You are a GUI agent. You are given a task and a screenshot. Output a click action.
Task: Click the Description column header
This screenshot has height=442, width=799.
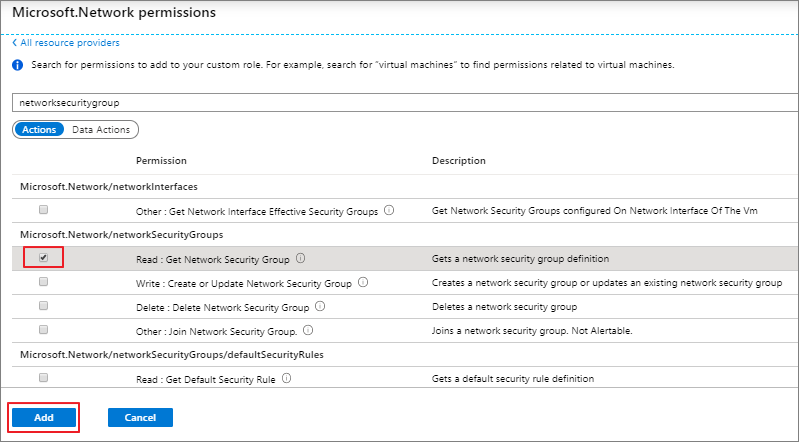point(459,161)
